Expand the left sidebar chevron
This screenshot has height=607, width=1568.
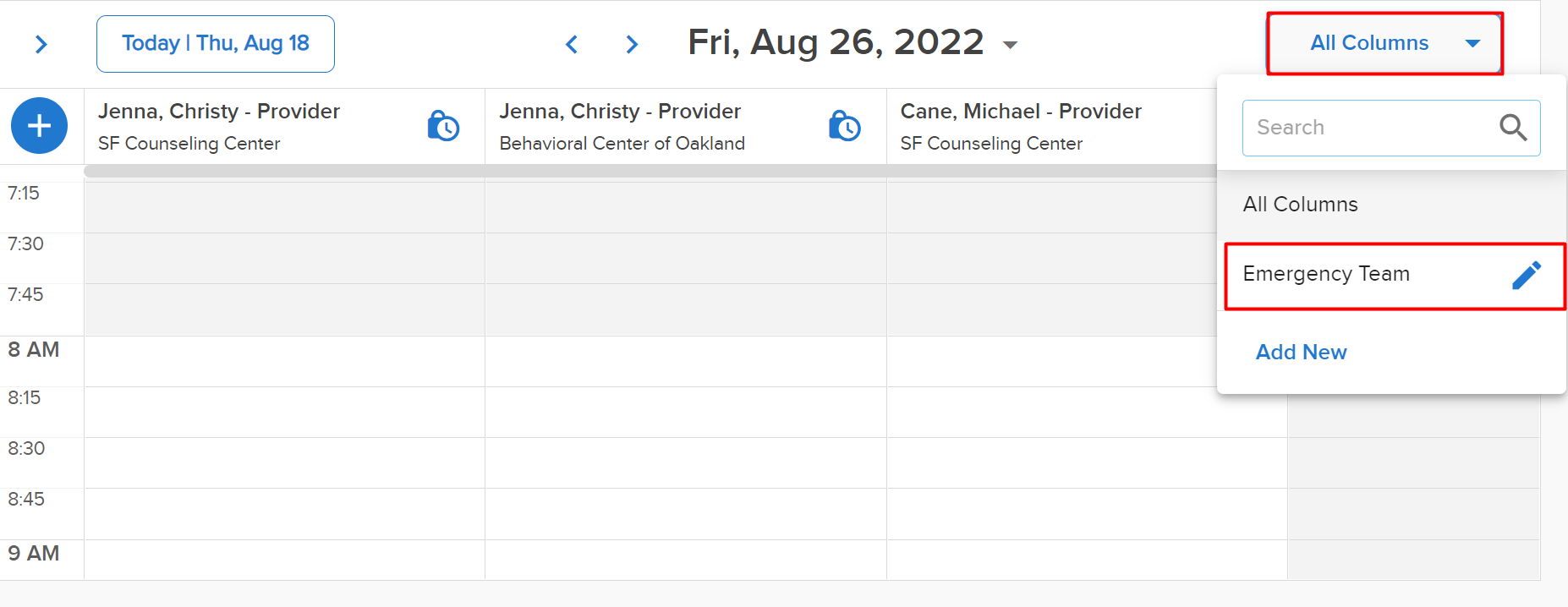pyautogui.click(x=41, y=44)
